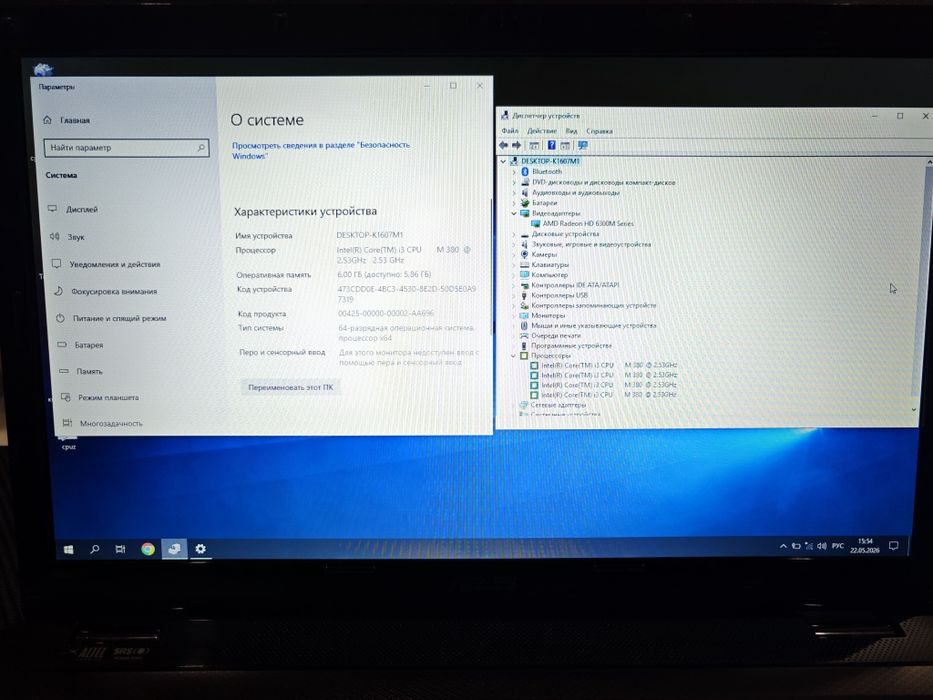Select the Очереди печати category
This screenshot has width=933, height=700.
(556, 335)
